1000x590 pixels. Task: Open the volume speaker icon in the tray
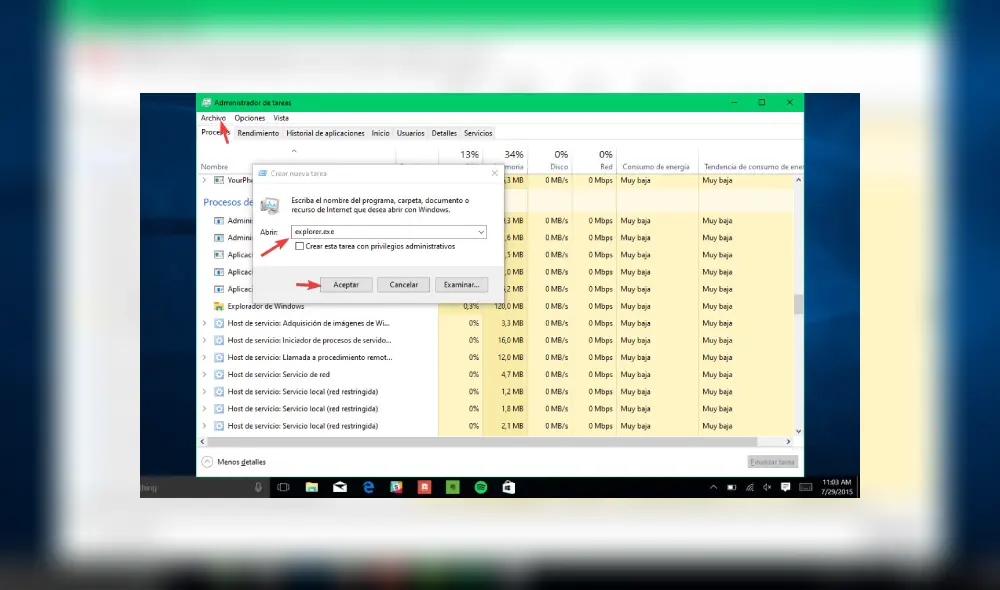pyautogui.click(x=766, y=487)
